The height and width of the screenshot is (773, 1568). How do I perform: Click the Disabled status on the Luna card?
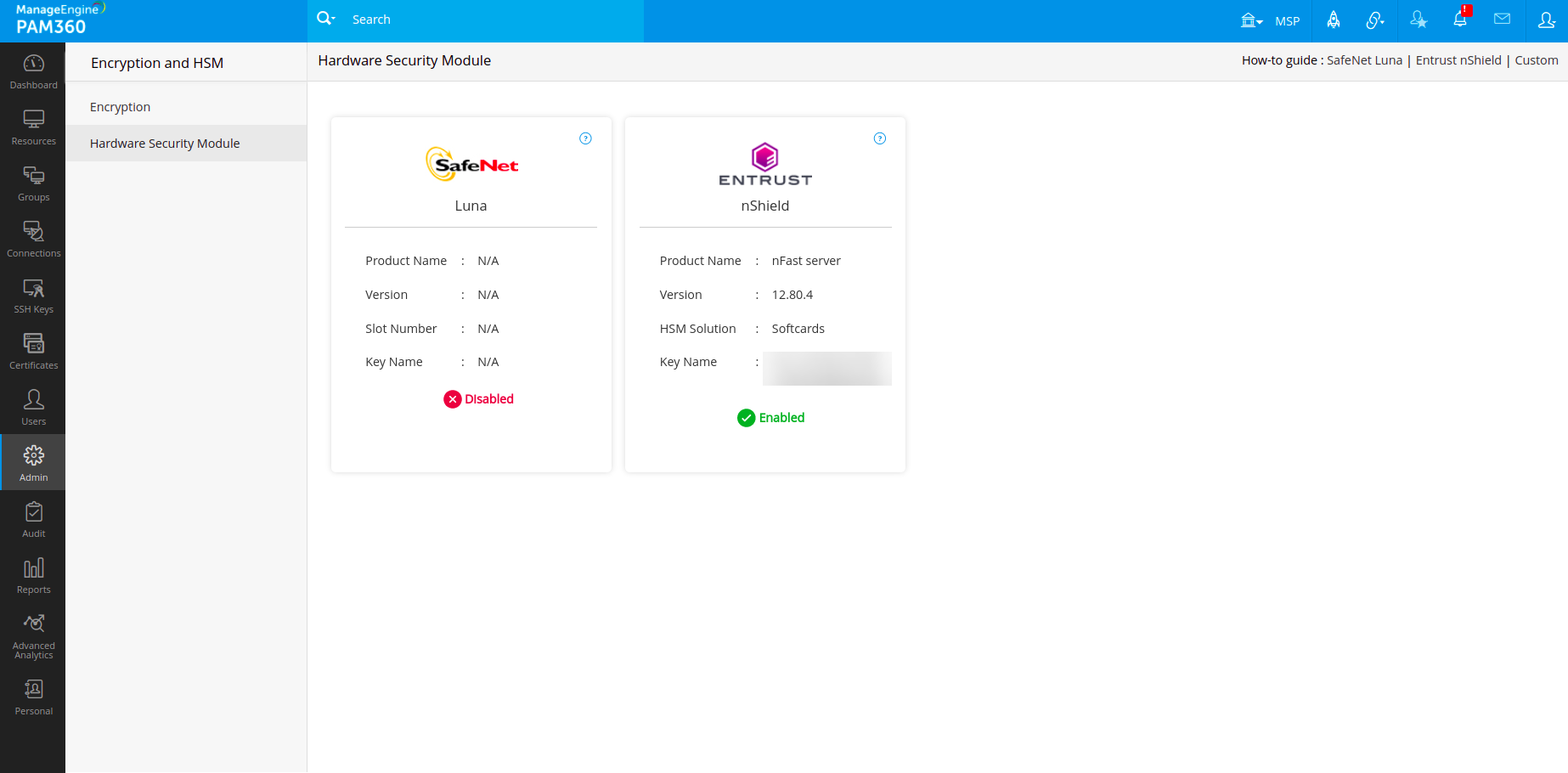(x=479, y=399)
